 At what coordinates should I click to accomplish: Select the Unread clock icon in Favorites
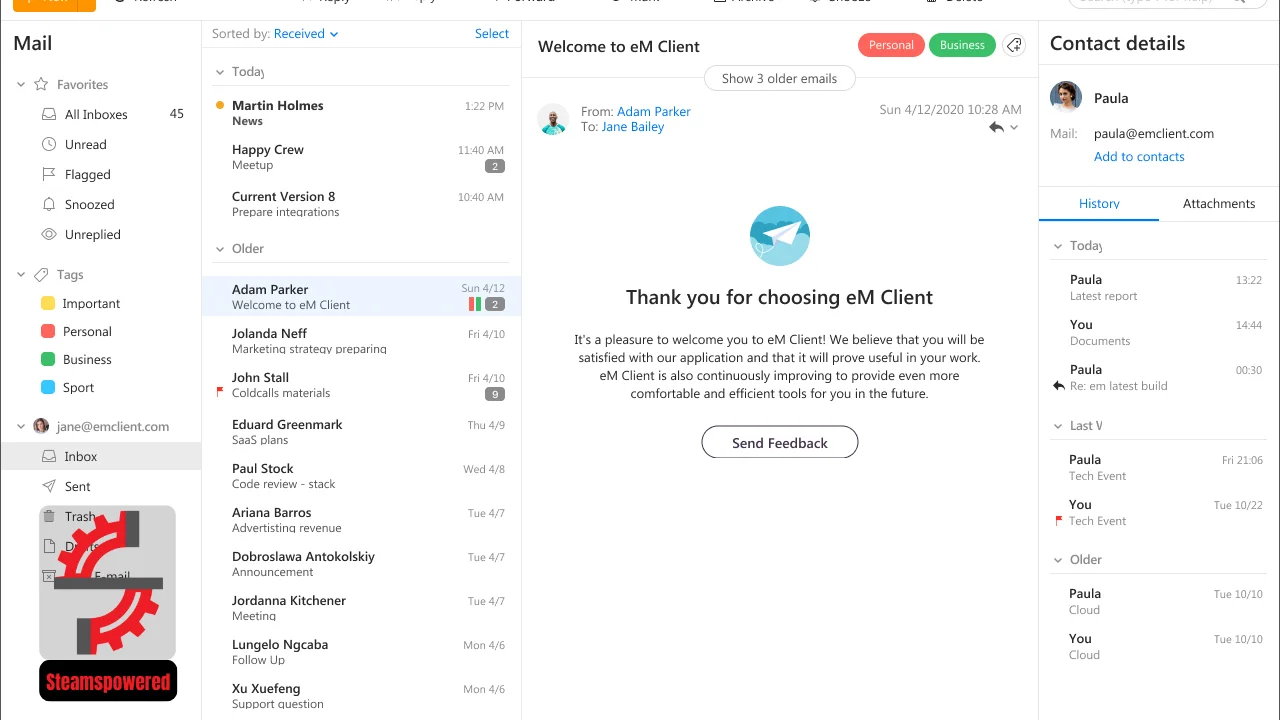coord(48,144)
